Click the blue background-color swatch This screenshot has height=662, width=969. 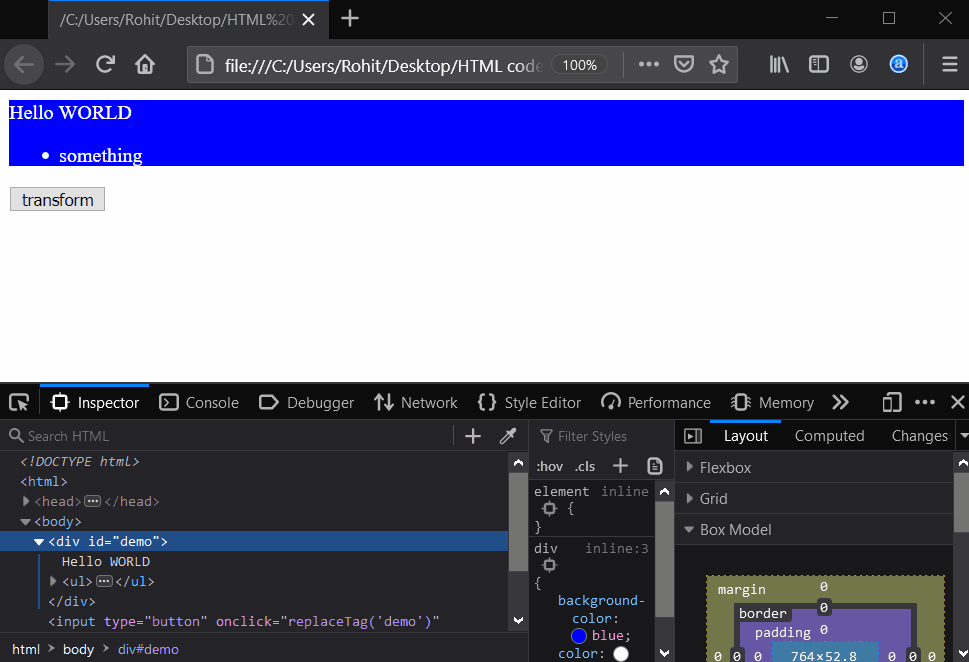coord(578,635)
